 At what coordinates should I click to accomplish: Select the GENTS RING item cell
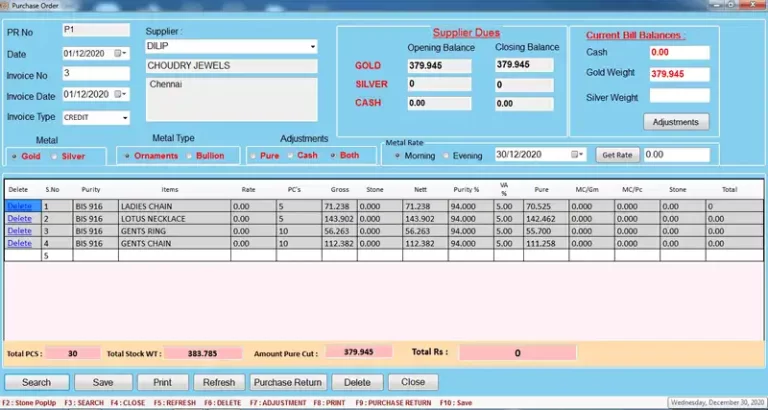click(174, 231)
